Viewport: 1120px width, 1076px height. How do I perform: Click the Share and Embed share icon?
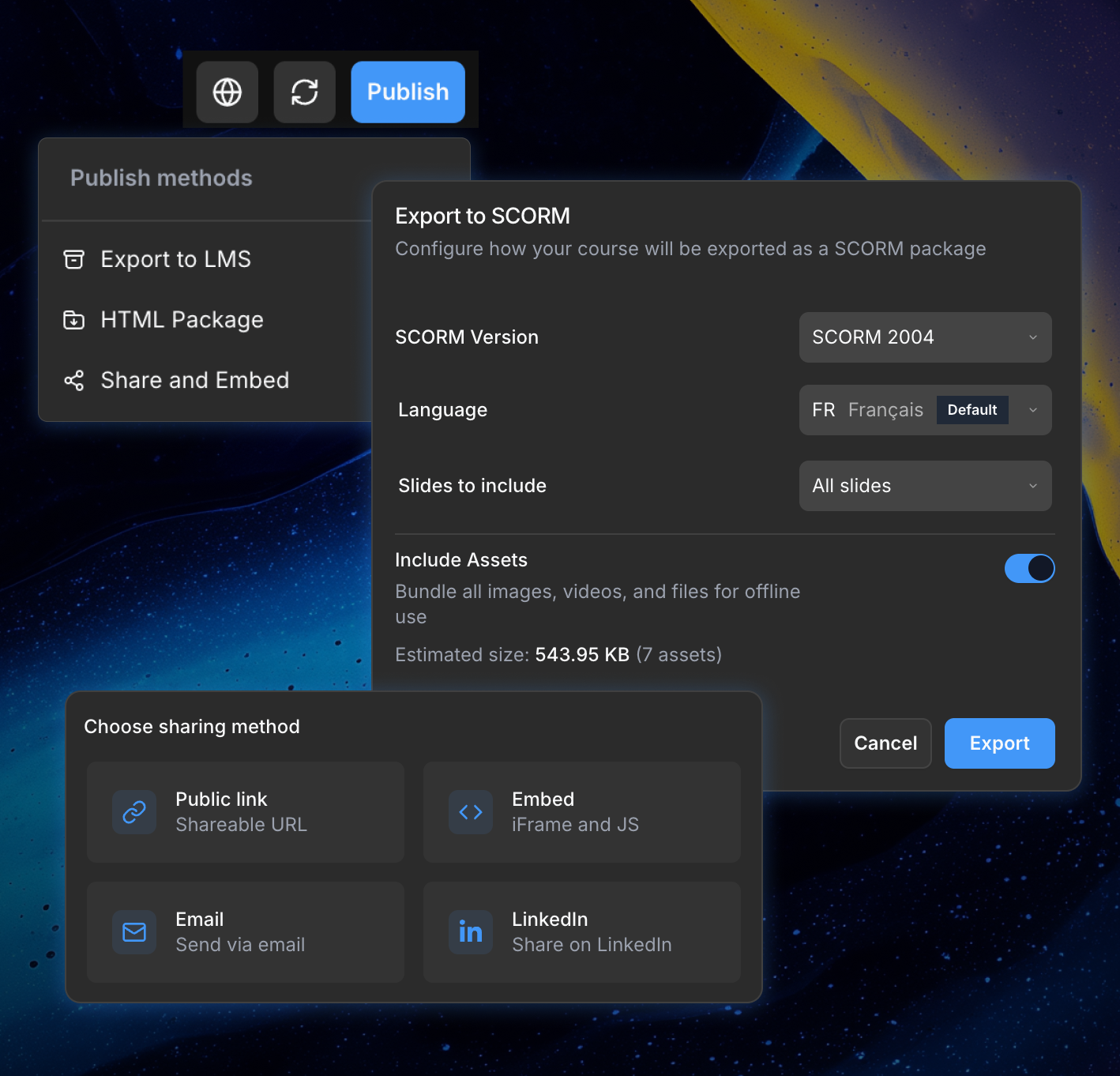point(73,381)
